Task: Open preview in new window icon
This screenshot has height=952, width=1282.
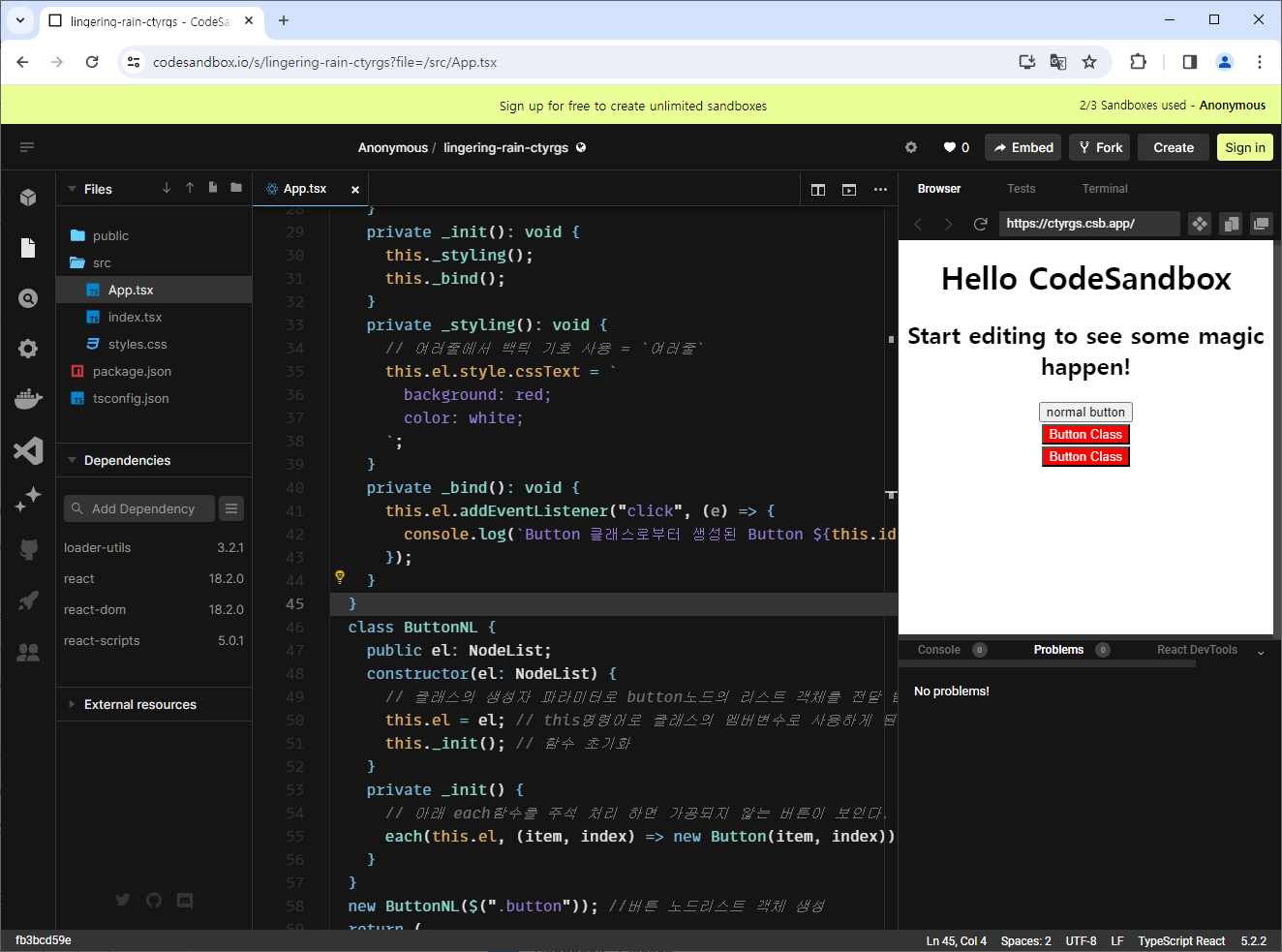Action: point(1262,224)
